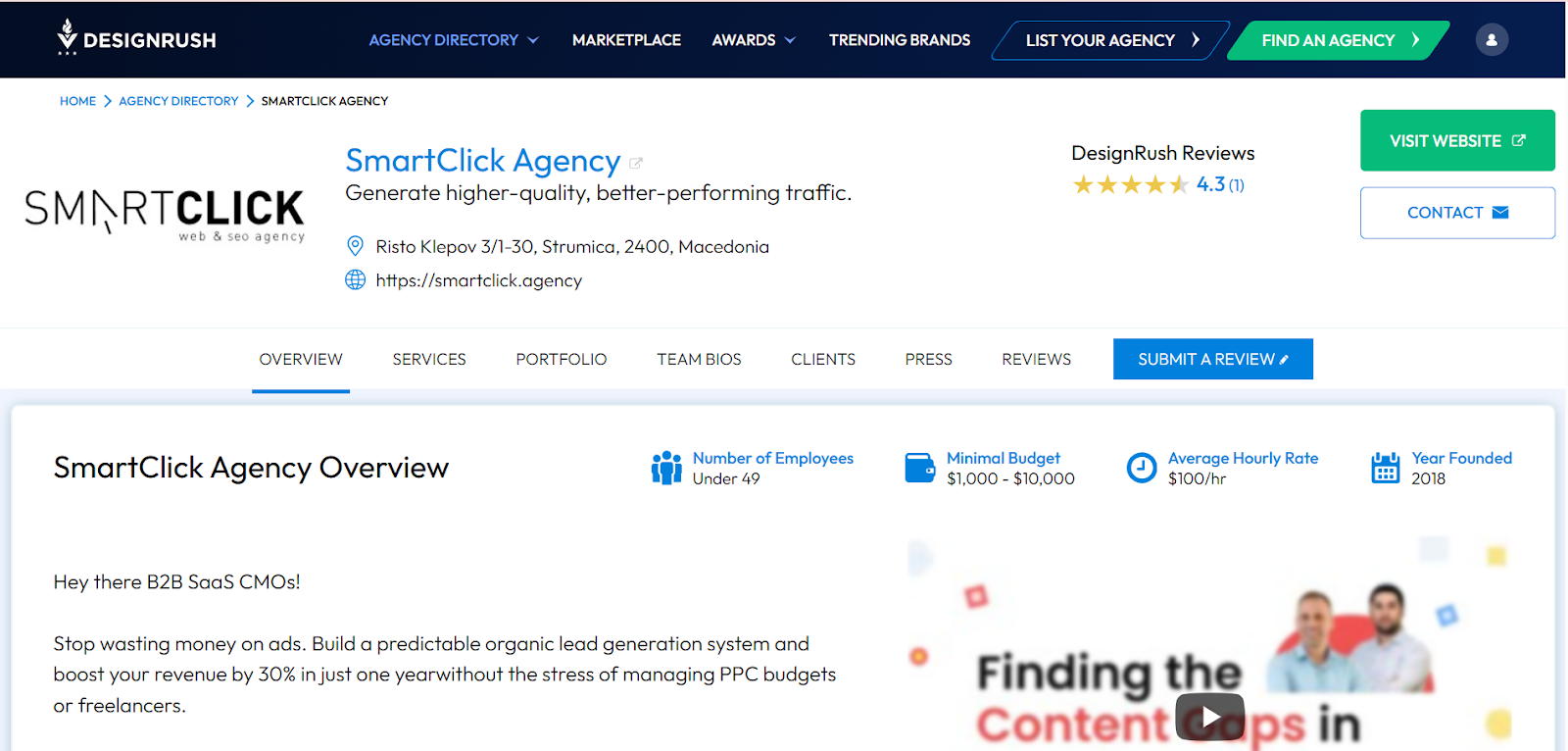Switch to the Press tab
The image size is (1568, 751).
[929, 360]
